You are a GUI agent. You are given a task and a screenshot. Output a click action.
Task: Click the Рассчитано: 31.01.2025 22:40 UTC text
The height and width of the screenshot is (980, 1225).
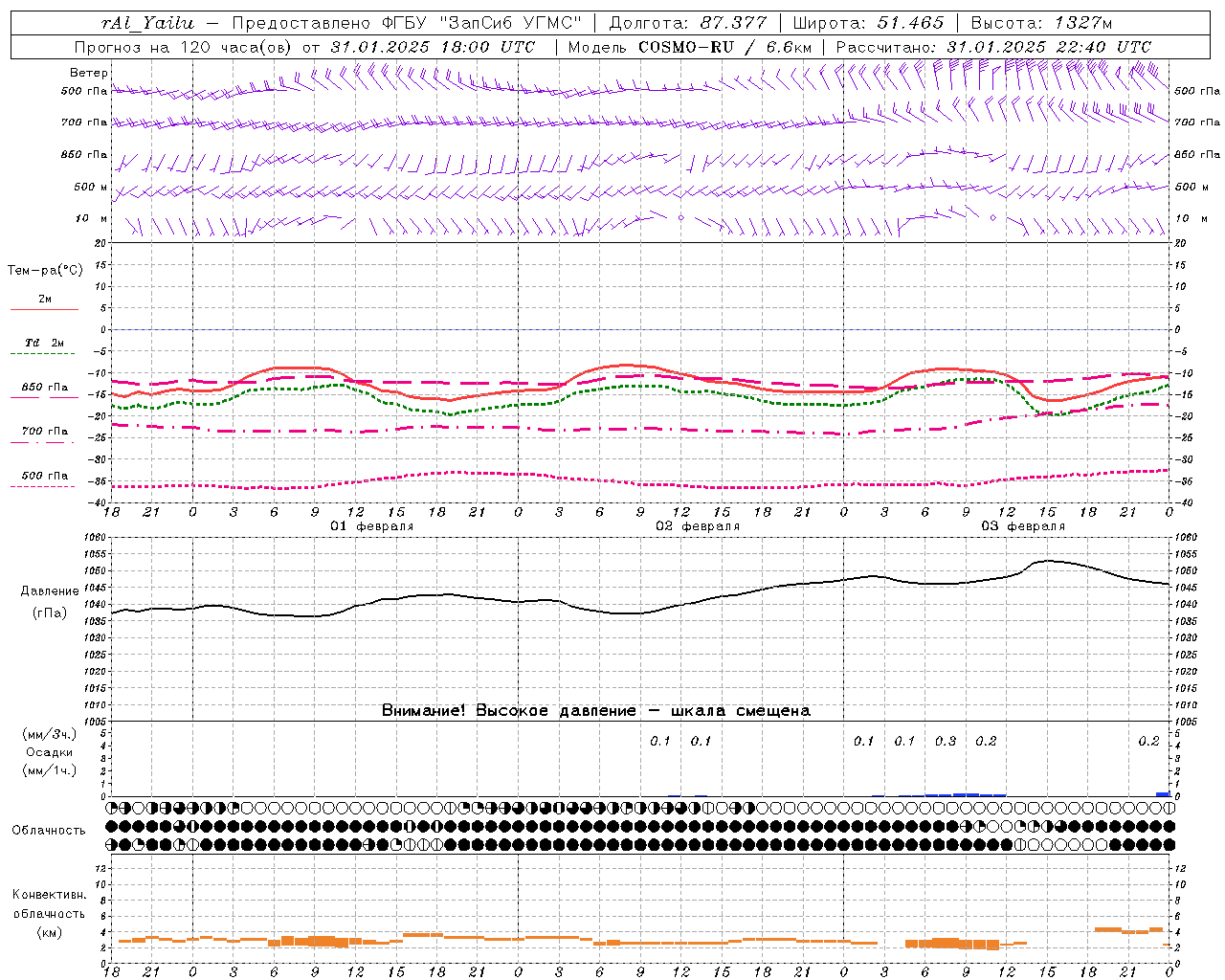[x=993, y=47]
